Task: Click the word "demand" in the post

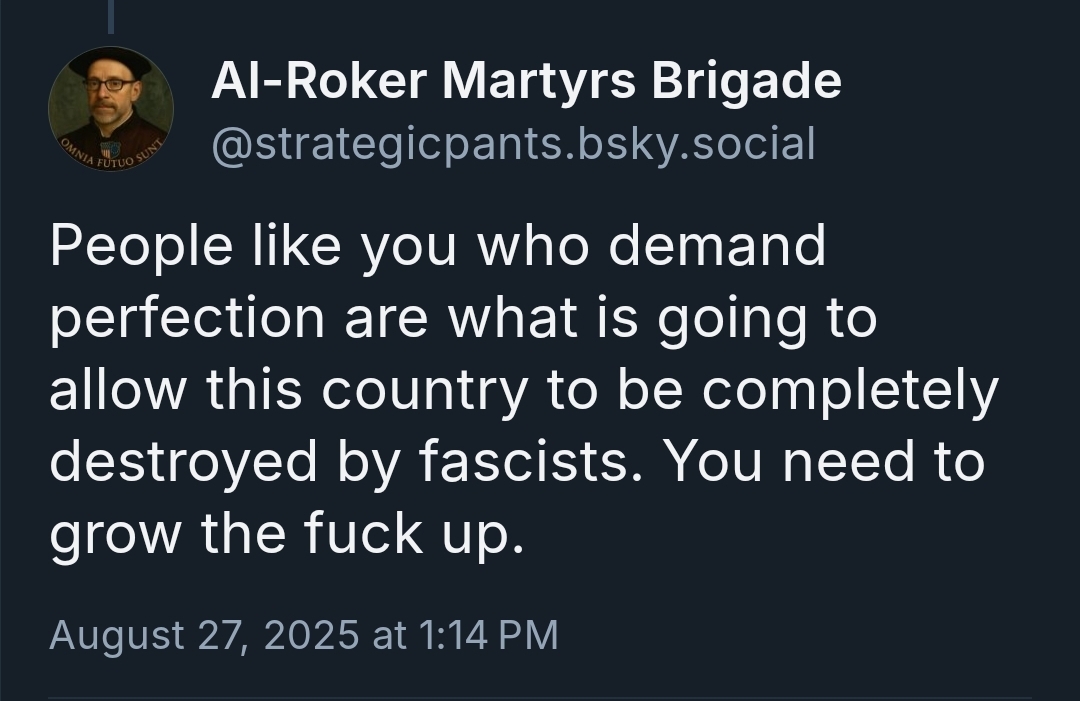Action: tap(716, 247)
